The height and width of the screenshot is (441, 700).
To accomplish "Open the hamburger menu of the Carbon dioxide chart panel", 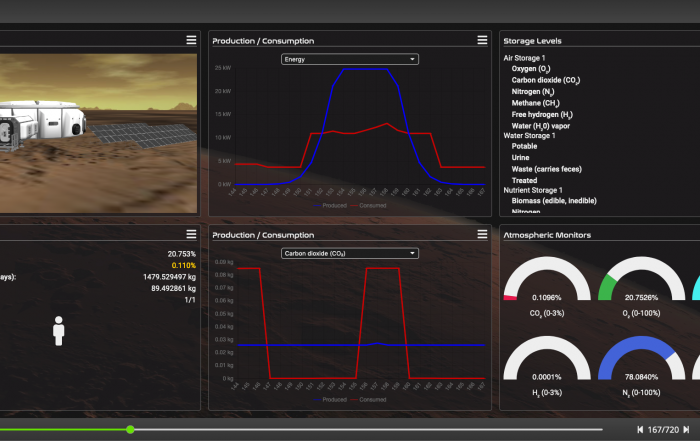I will (481, 234).
